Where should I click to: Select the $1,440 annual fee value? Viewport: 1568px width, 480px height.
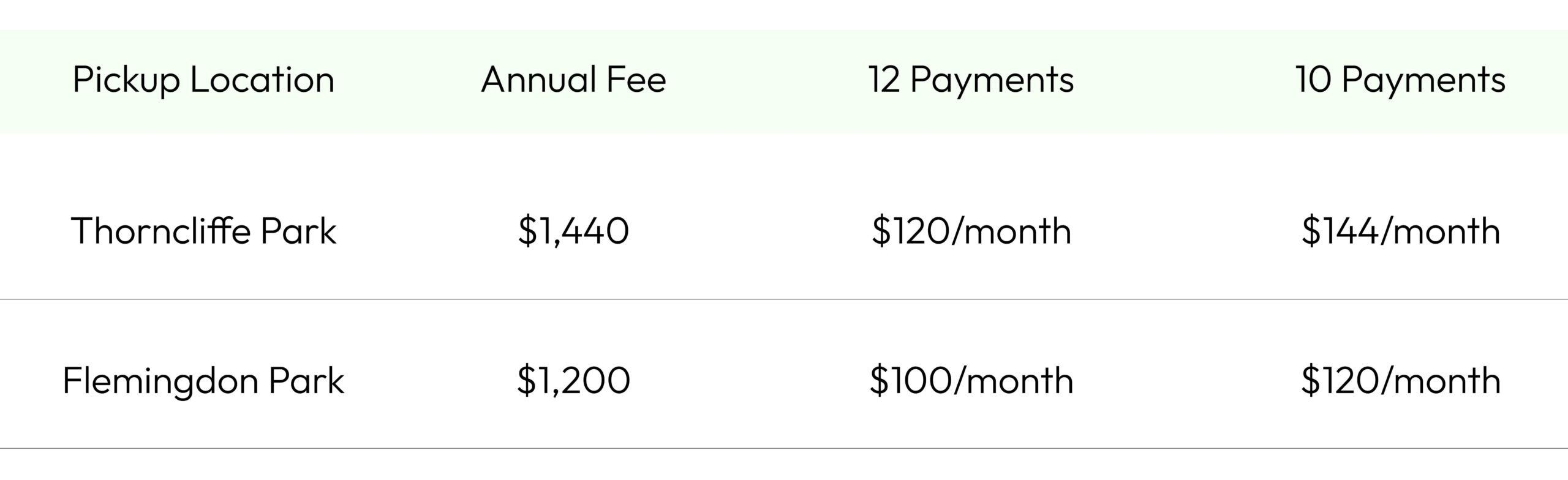pyautogui.click(x=573, y=231)
